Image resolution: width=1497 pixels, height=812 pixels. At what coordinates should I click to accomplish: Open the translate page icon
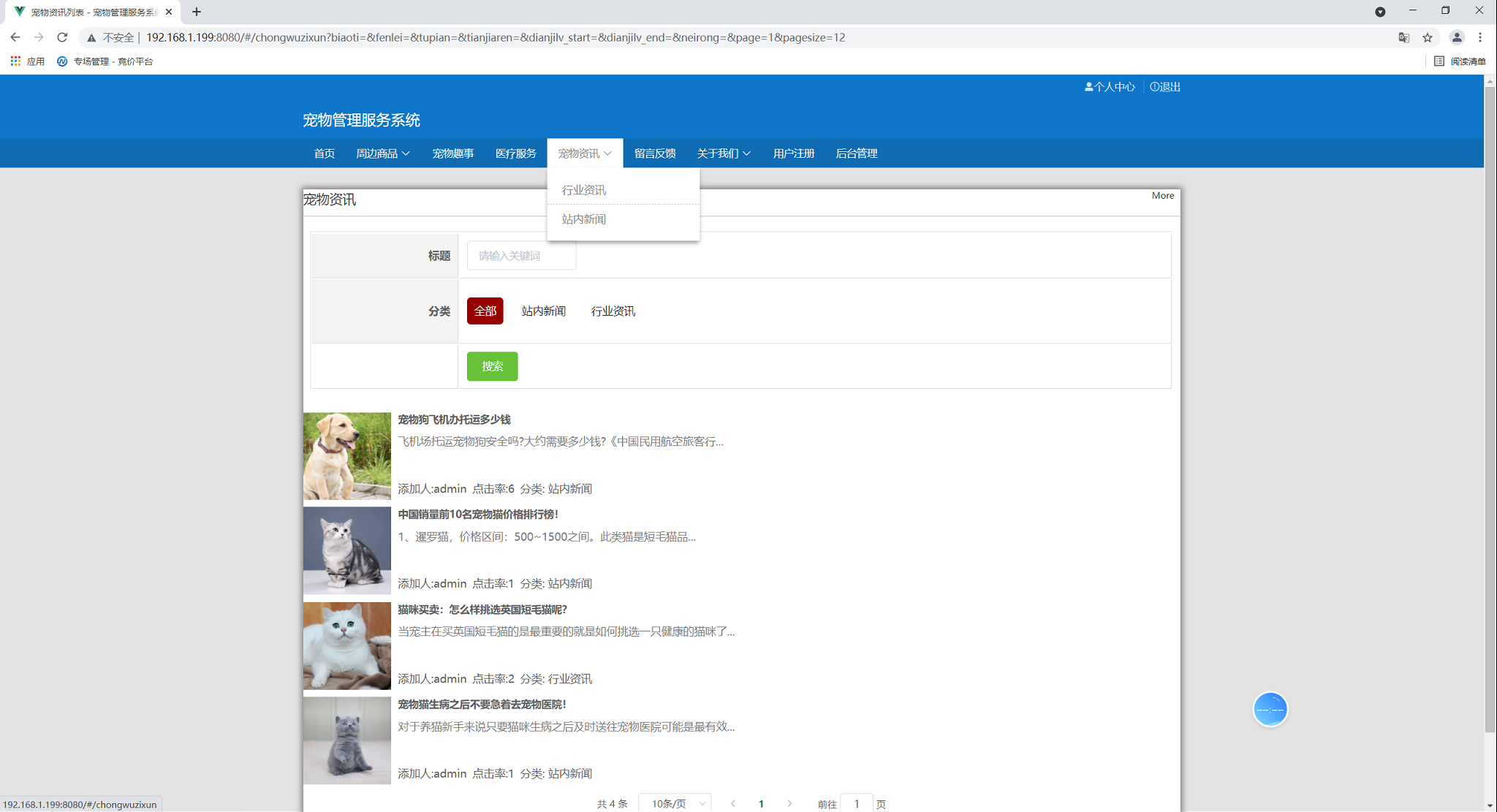pos(1403,37)
